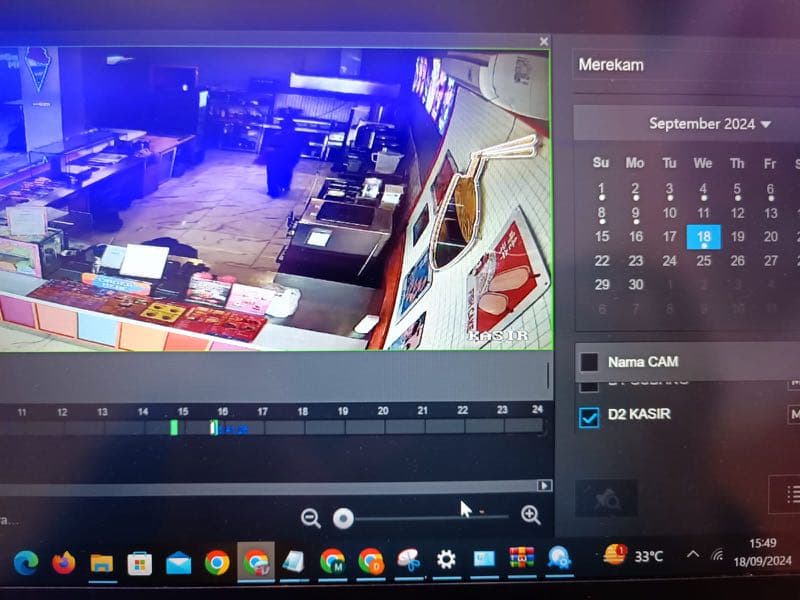Click the list view icon at right edge
Viewport: 800px width, 600px height.
[x=792, y=494]
